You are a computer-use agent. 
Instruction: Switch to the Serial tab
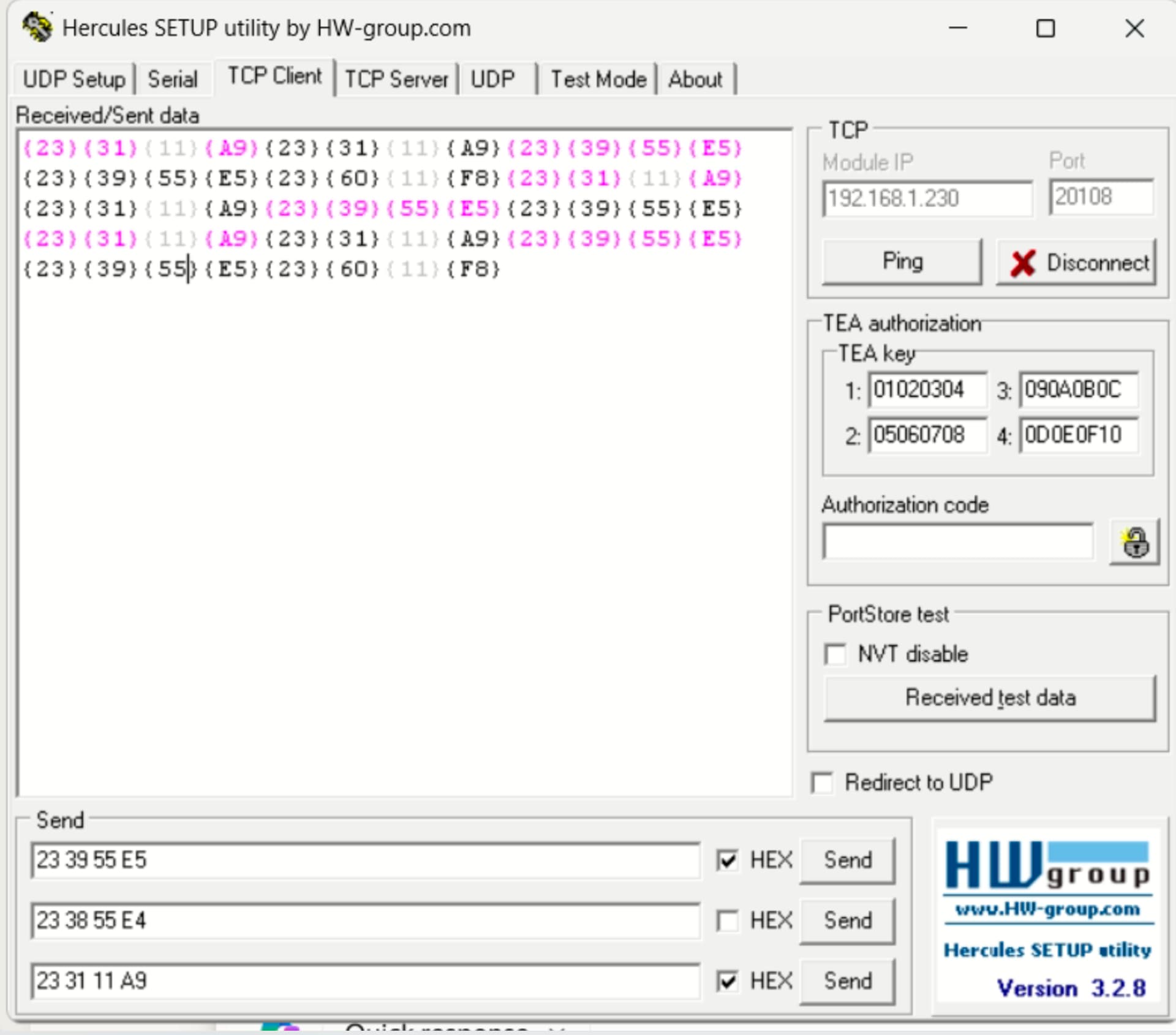coord(173,80)
